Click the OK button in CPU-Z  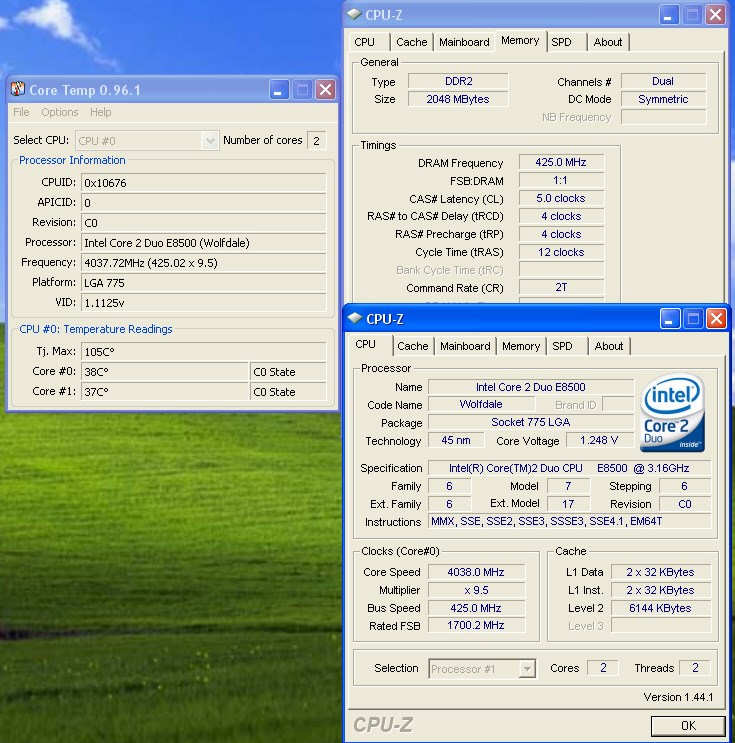(688, 725)
